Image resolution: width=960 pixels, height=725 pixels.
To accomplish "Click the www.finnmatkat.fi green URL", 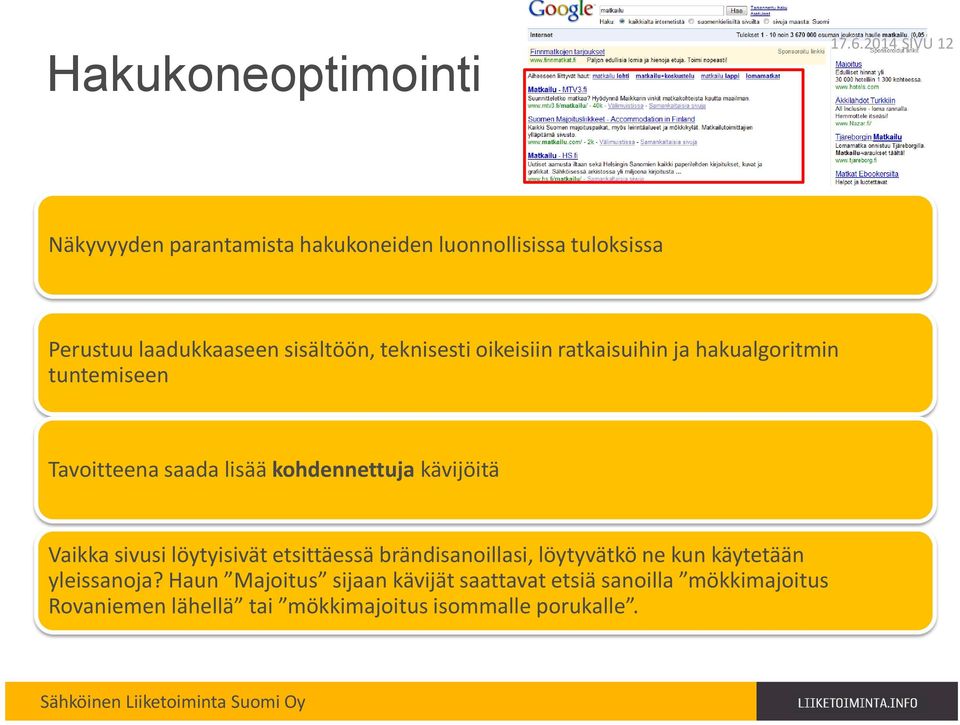I will [x=553, y=60].
